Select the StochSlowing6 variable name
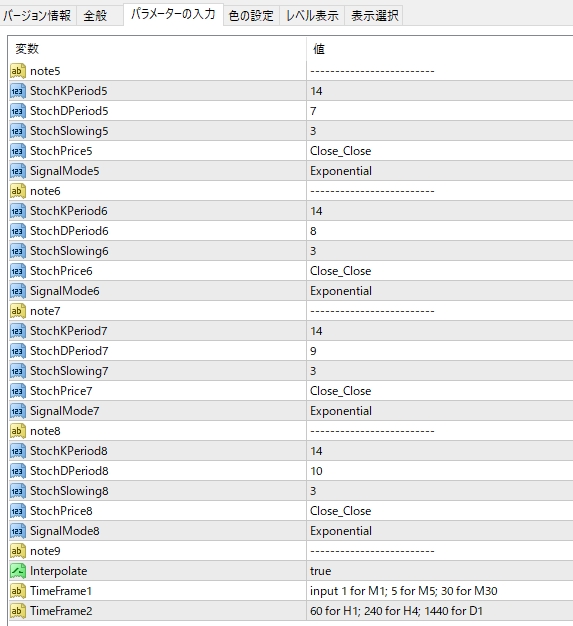This screenshot has width=573, height=626. click(x=69, y=251)
